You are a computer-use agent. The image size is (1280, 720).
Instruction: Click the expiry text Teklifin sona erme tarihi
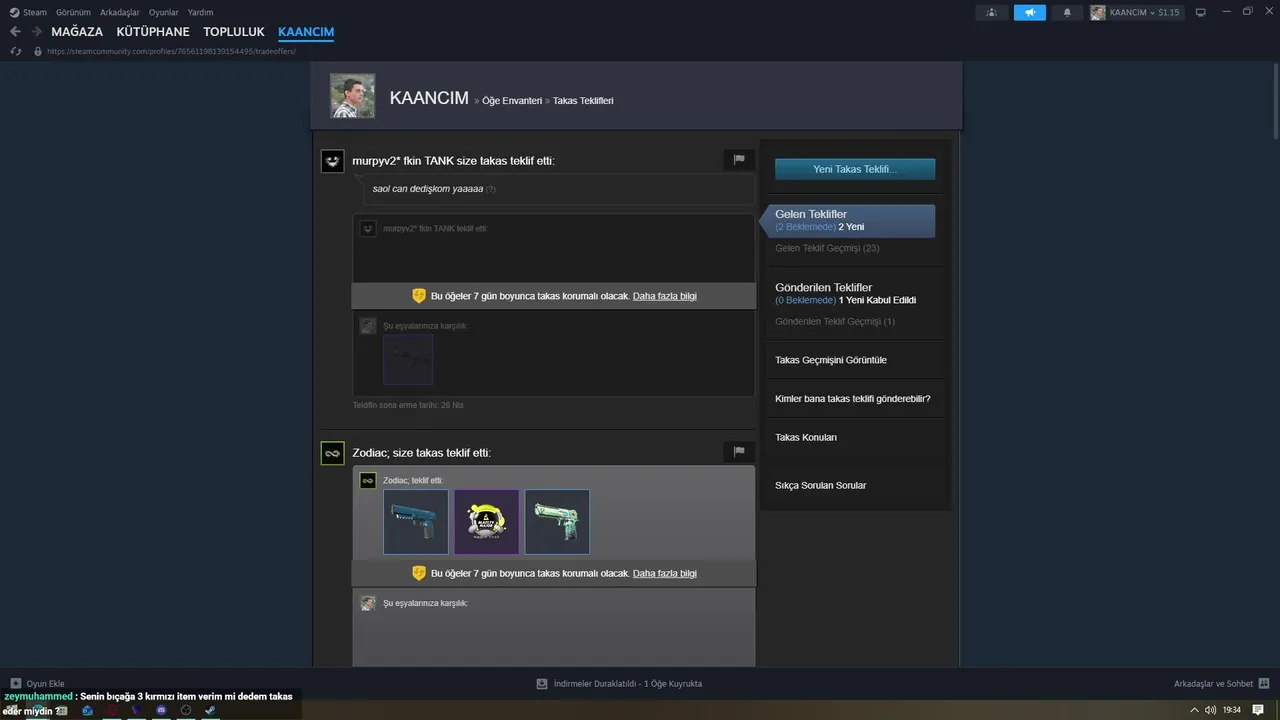(408, 405)
